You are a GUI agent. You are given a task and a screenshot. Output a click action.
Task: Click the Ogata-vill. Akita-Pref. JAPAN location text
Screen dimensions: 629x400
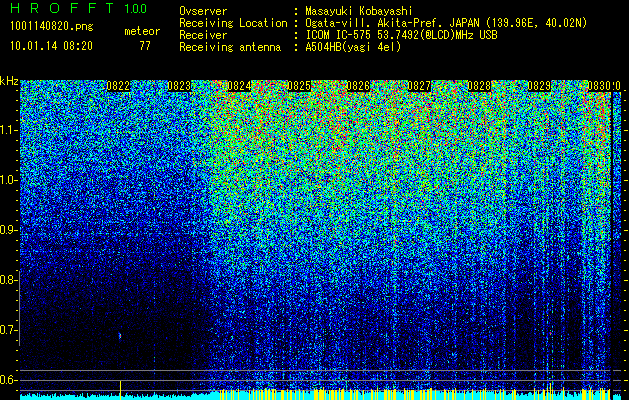(x=446, y=23)
